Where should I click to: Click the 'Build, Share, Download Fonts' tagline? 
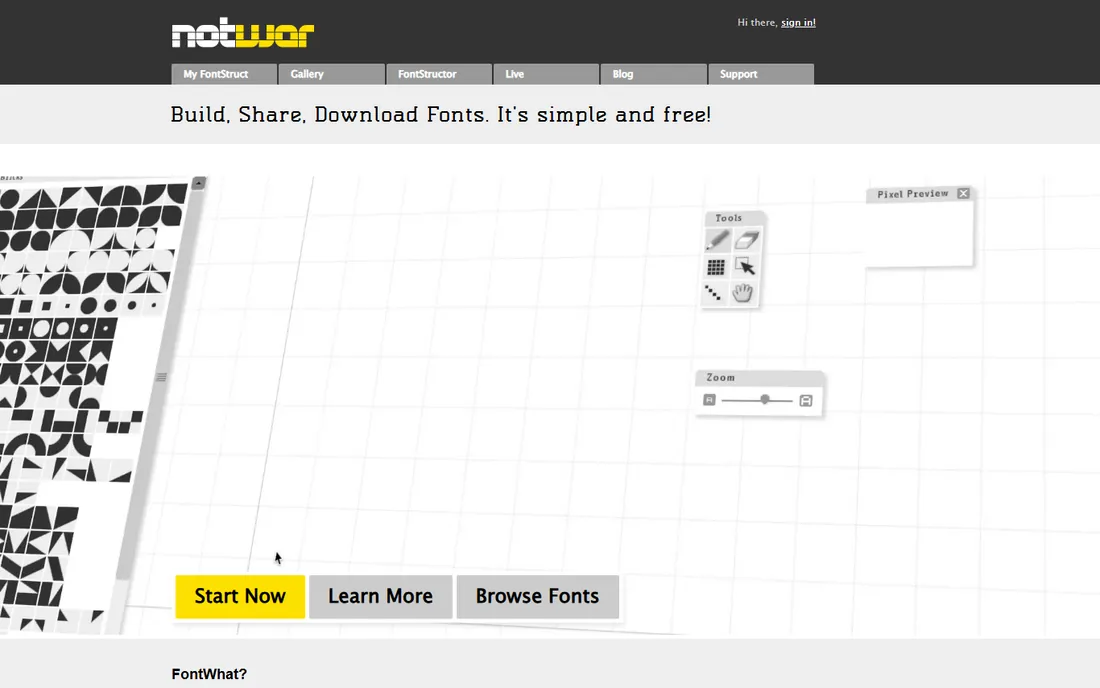[441, 114]
